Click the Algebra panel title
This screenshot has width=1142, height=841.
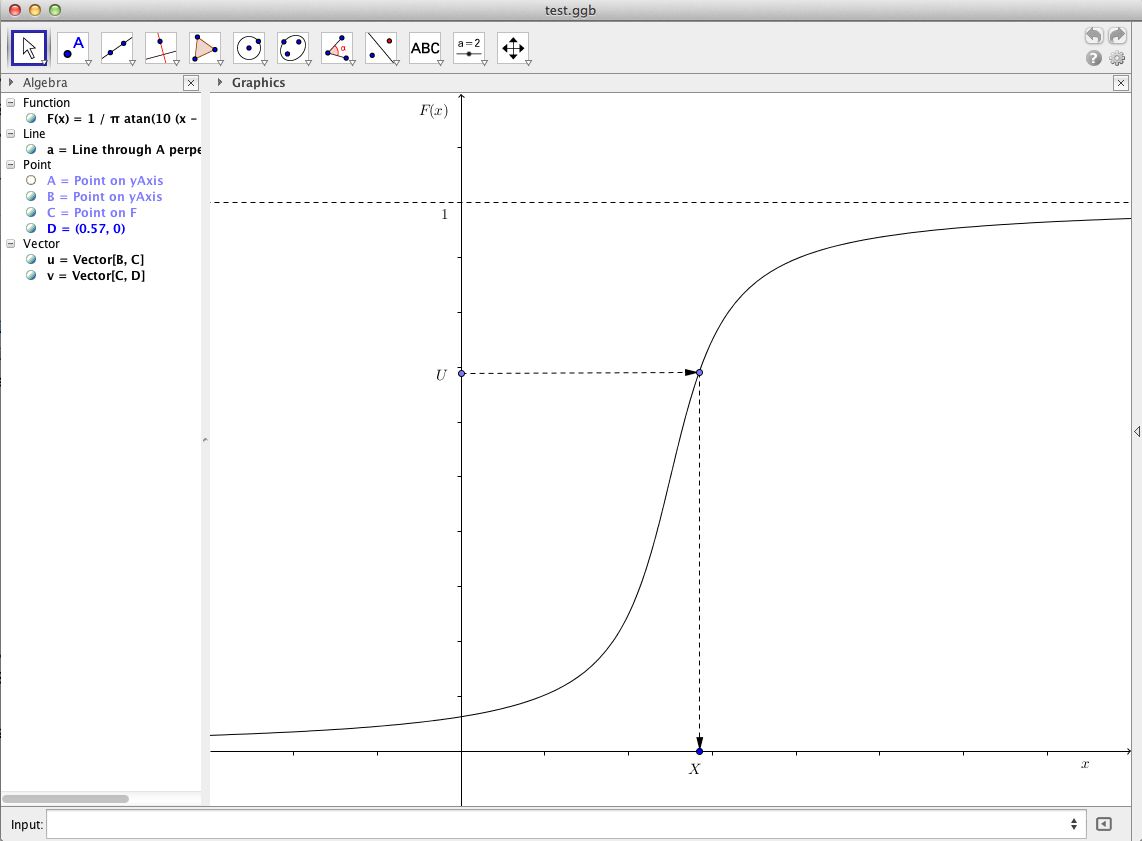(x=44, y=82)
